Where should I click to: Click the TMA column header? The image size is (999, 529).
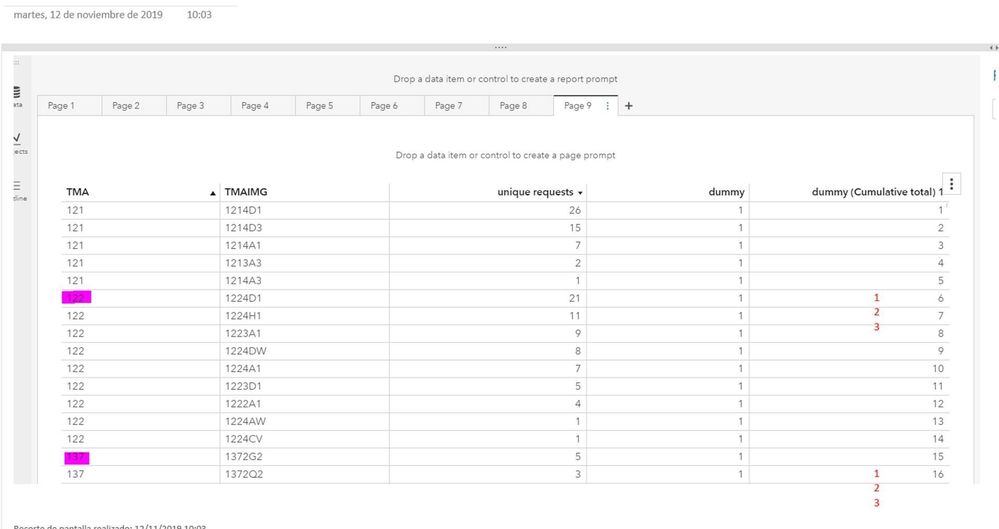pos(78,192)
